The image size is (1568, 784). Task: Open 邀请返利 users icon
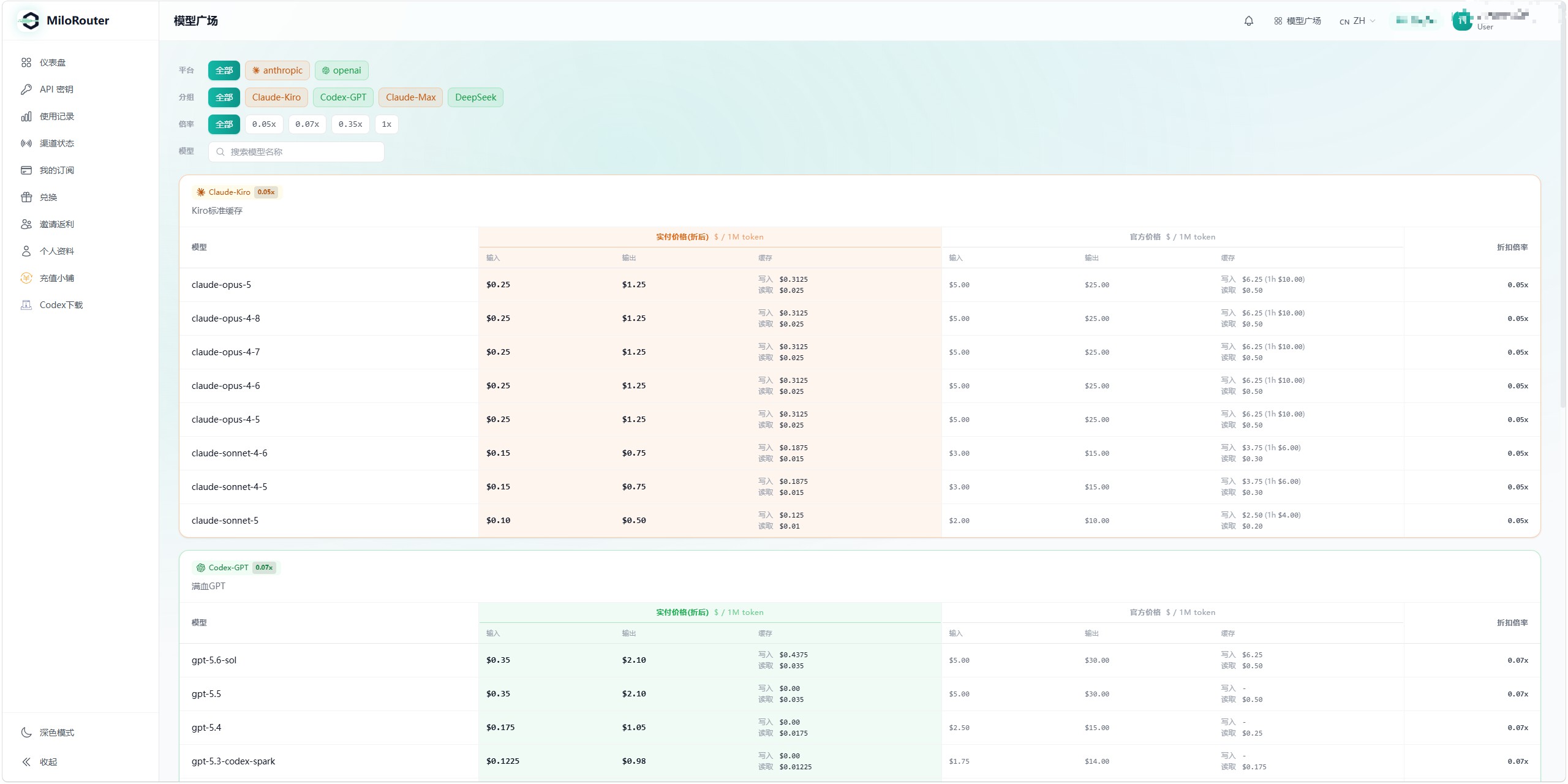26,224
